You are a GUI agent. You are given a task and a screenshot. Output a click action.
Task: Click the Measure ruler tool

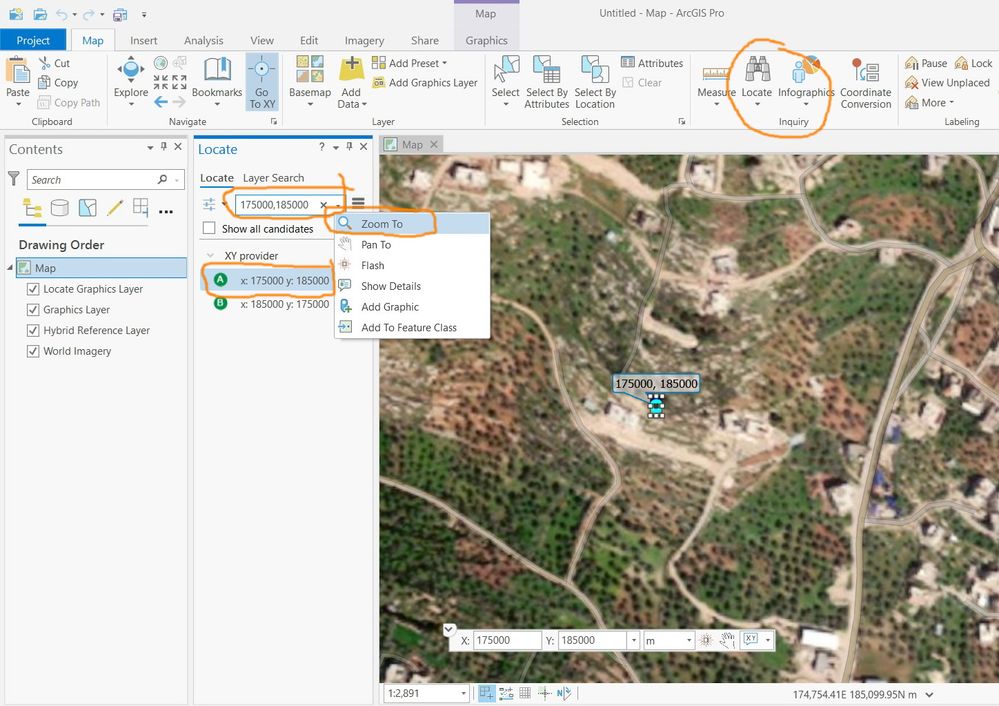click(x=716, y=82)
